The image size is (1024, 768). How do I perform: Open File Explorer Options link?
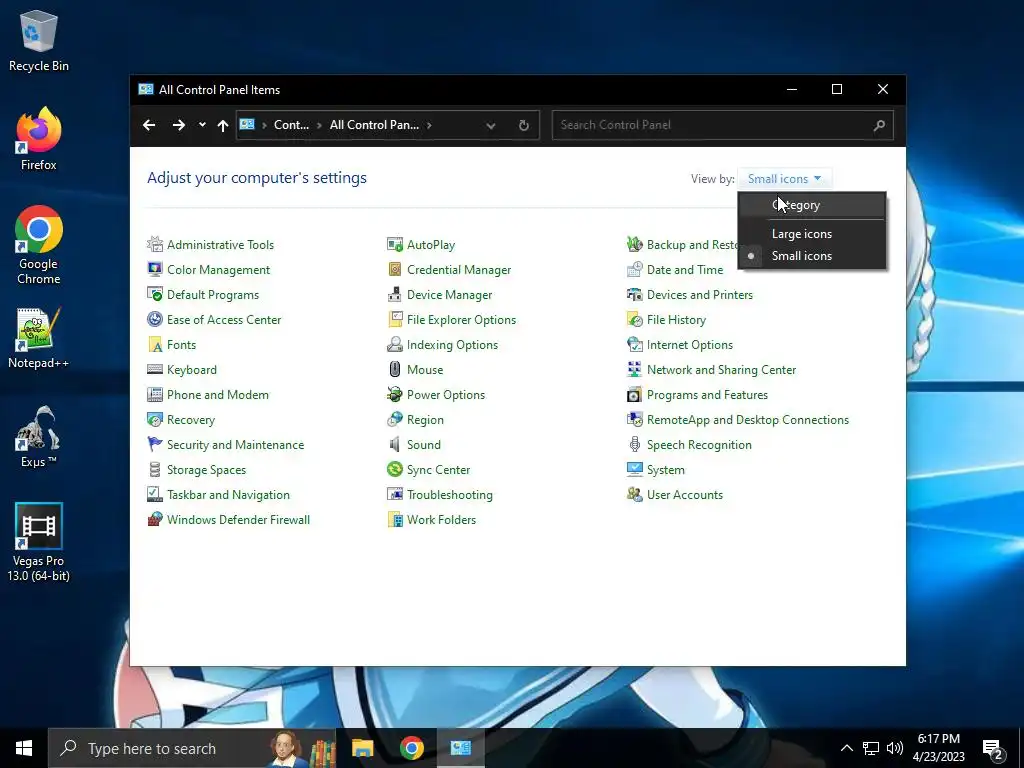pos(461,320)
